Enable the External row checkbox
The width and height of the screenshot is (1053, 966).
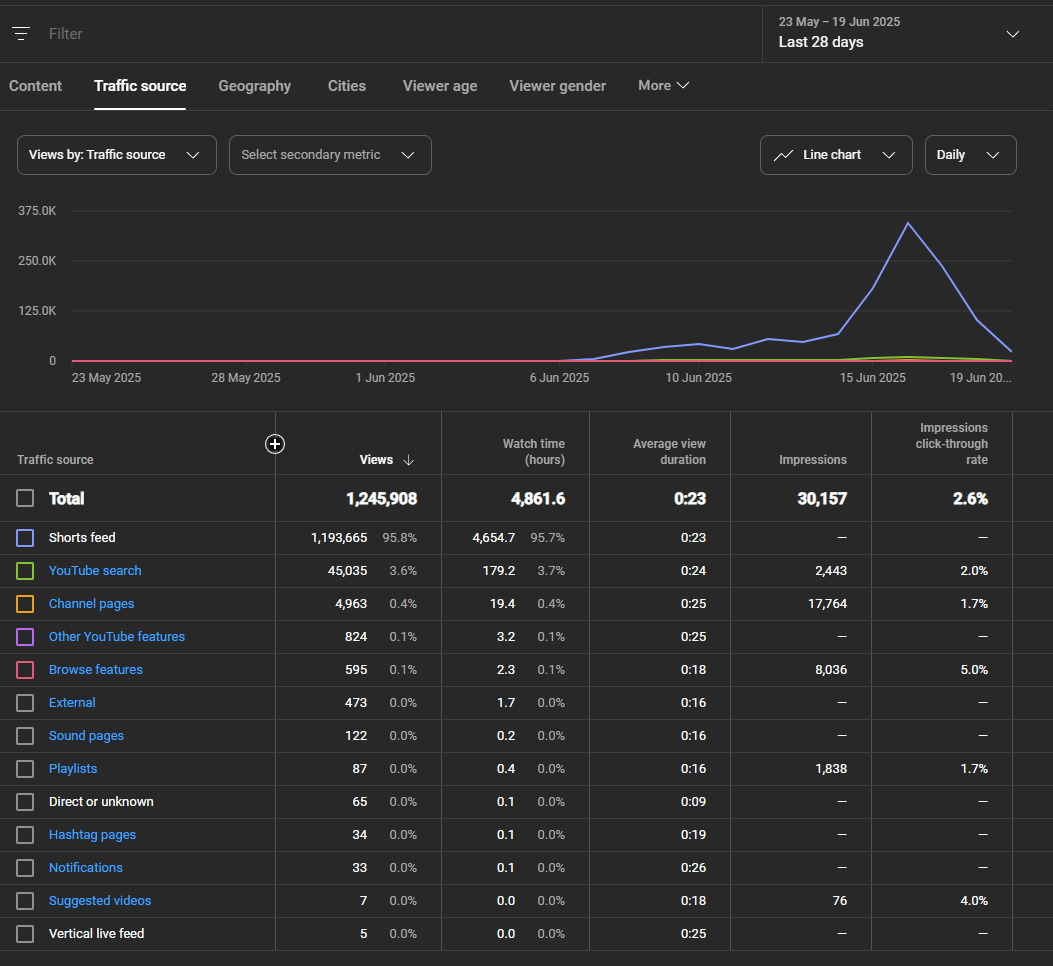click(x=25, y=703)
